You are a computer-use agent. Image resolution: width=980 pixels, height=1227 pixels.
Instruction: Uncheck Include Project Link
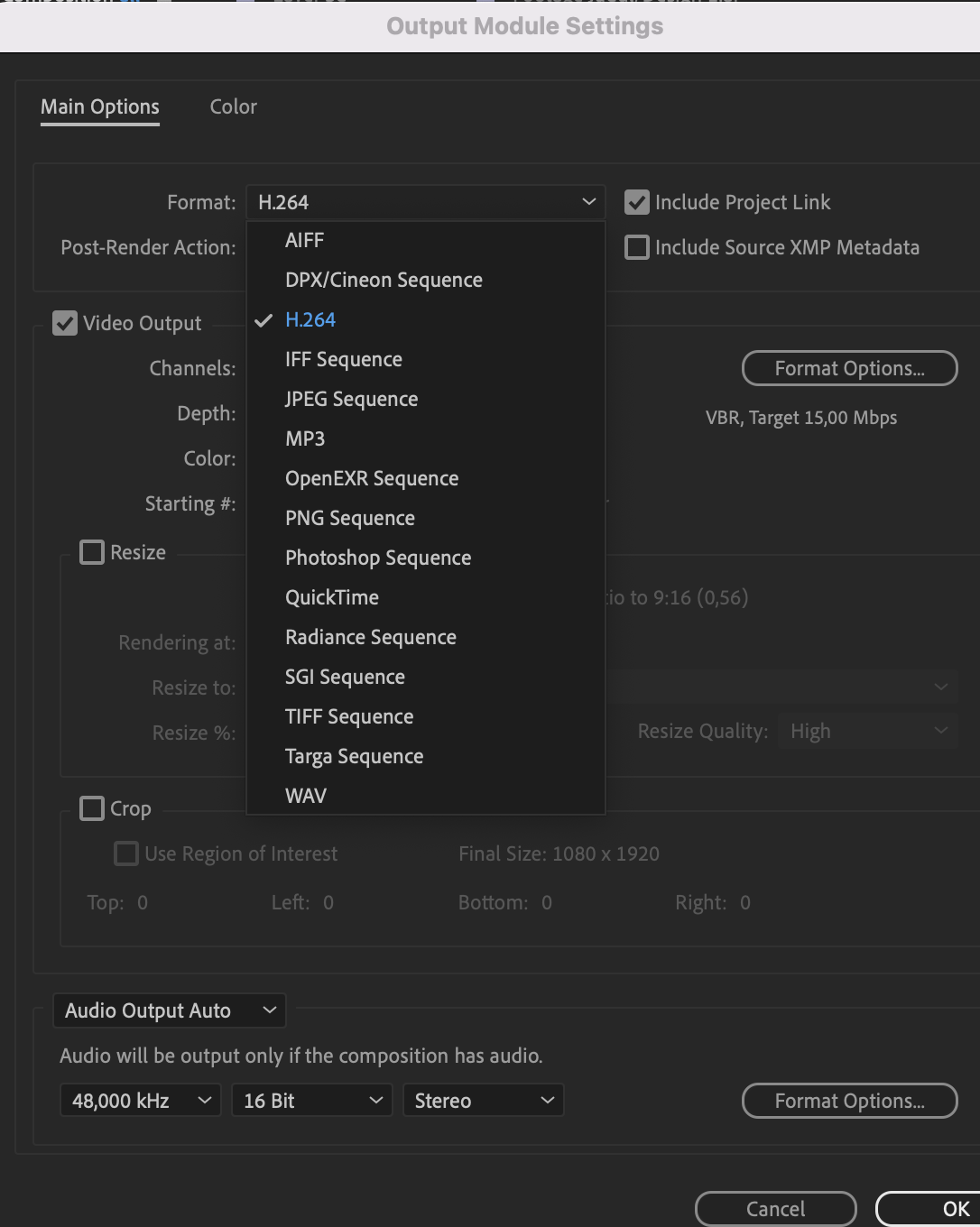pyautogui.click(x=637, y=202)
